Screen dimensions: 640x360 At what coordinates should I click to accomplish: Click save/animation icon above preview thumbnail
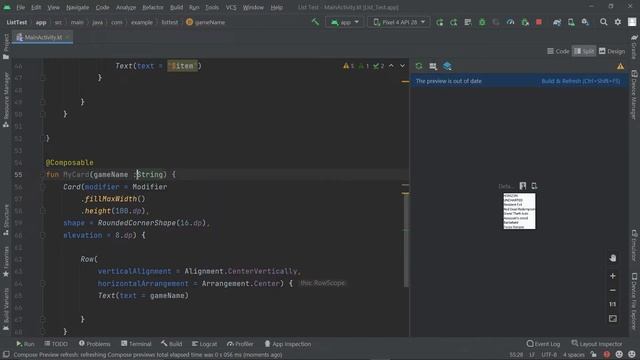(x=523, y=186)
